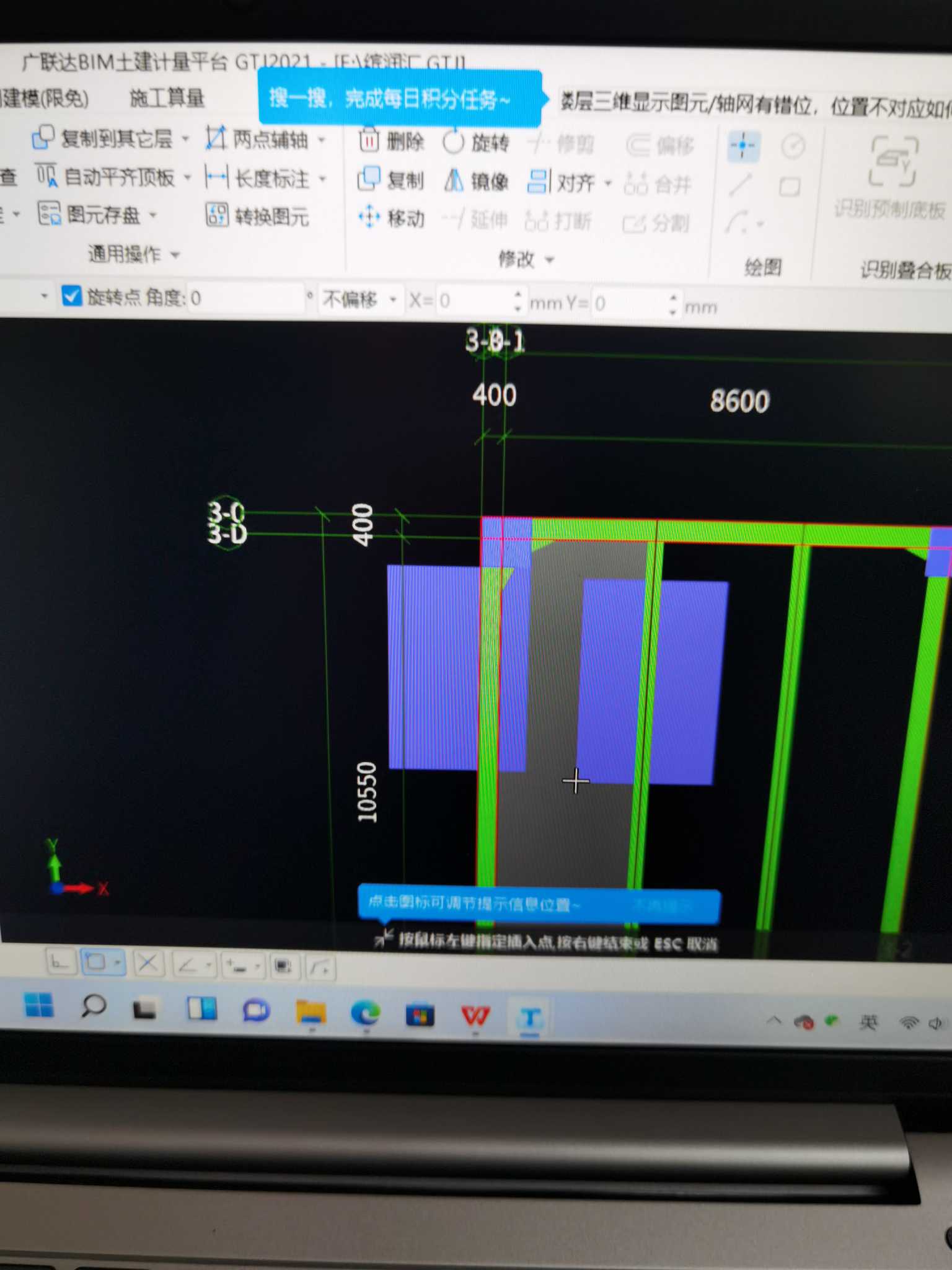Open WPS Office from the taskbar
952x1270 pixels.
[x=475, y=1016]
